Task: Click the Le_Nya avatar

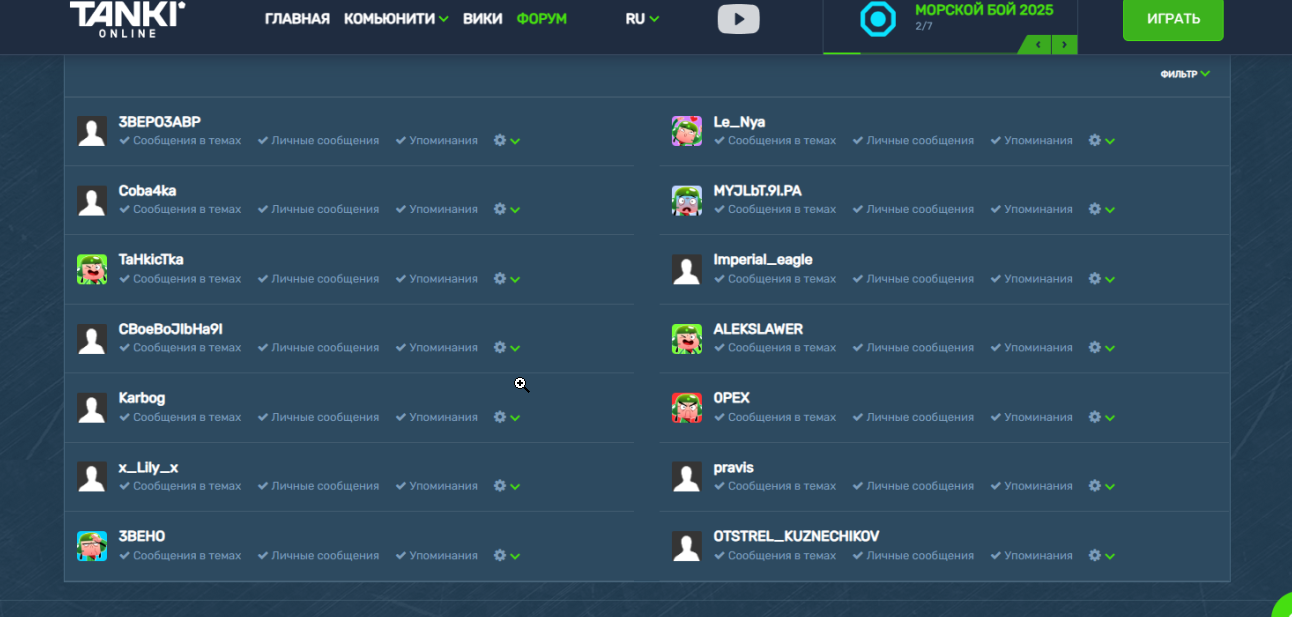Action: click(x=687, y=131)
